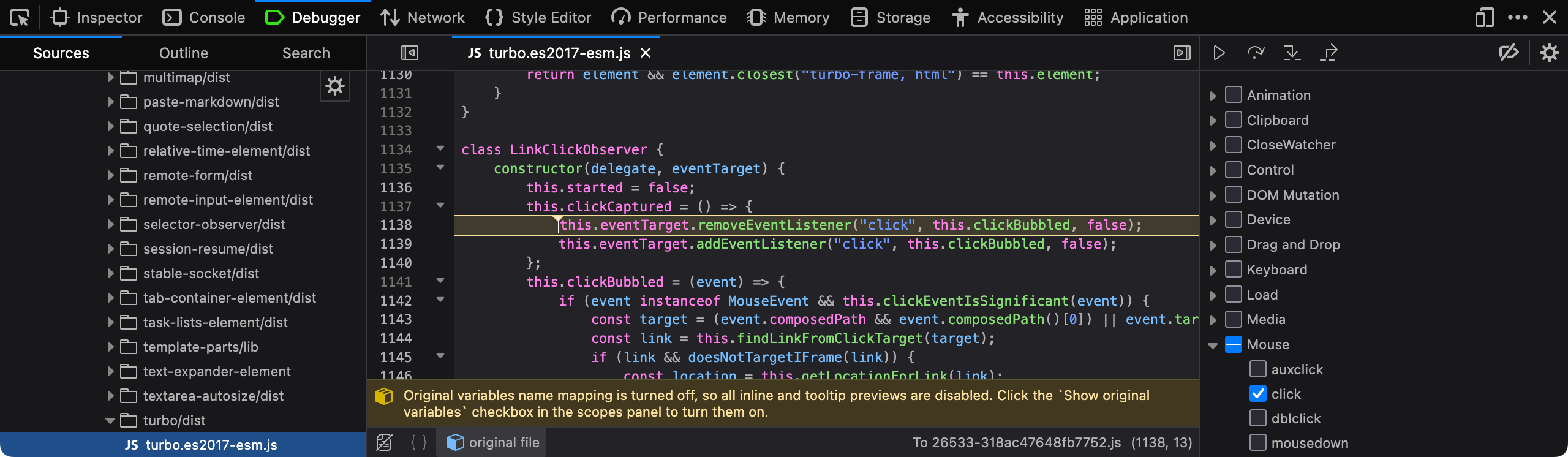Screen dimensions: 1568x457
Task: Switch to the Outline tab
Action: pos(184,53)
